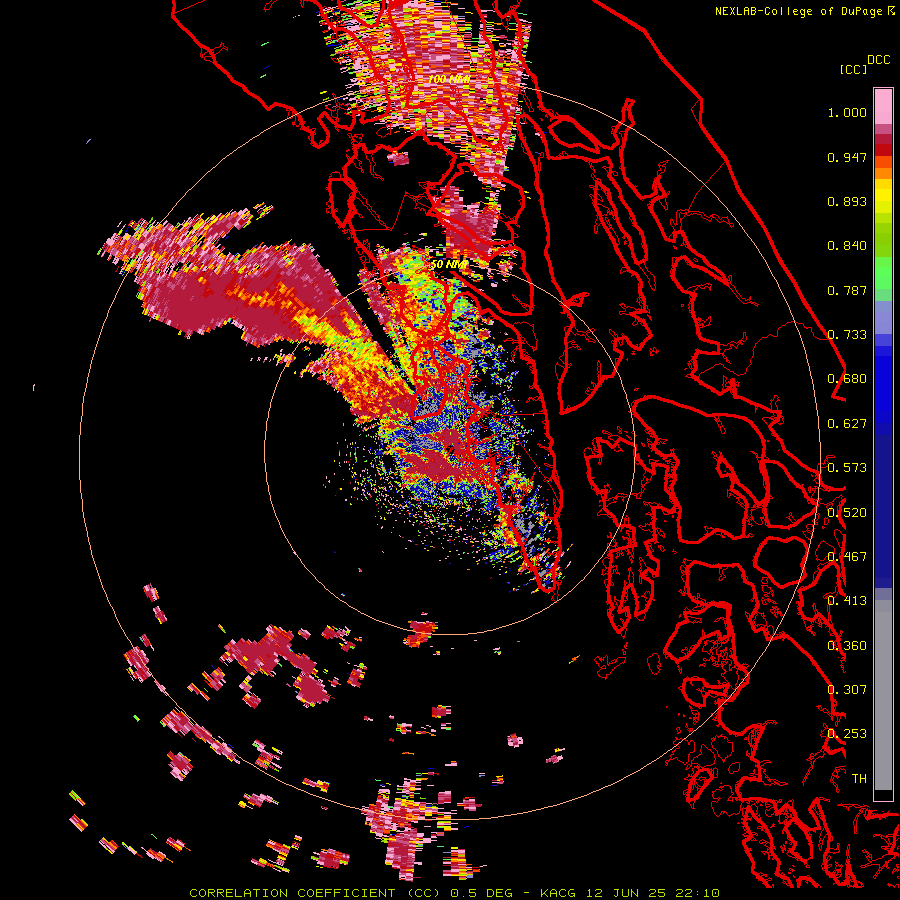Select the 0.947 scale value
The image size is (900, 900).
[x=847, y=157]
